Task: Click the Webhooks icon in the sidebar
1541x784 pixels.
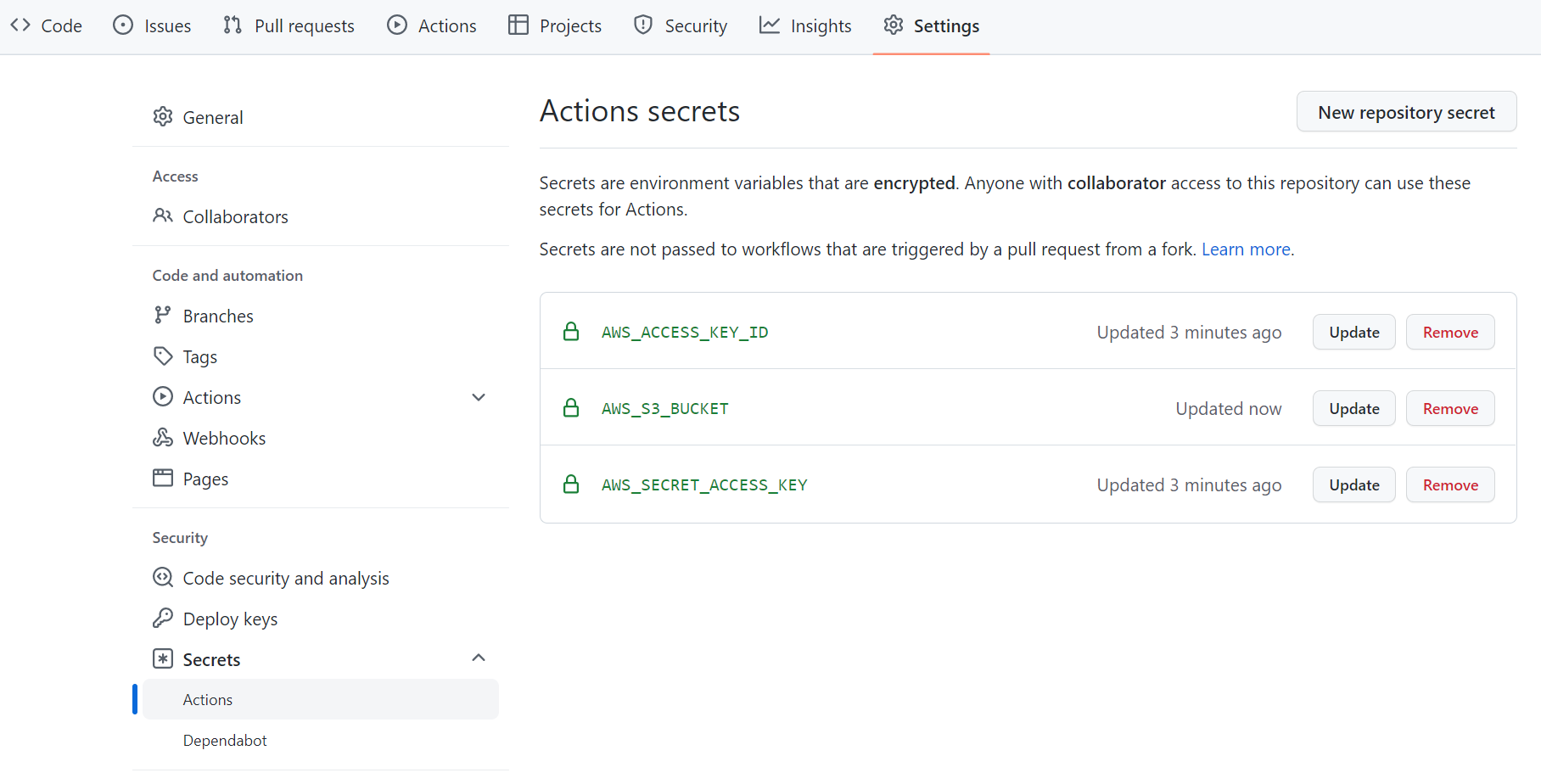Action: [163, 437]
